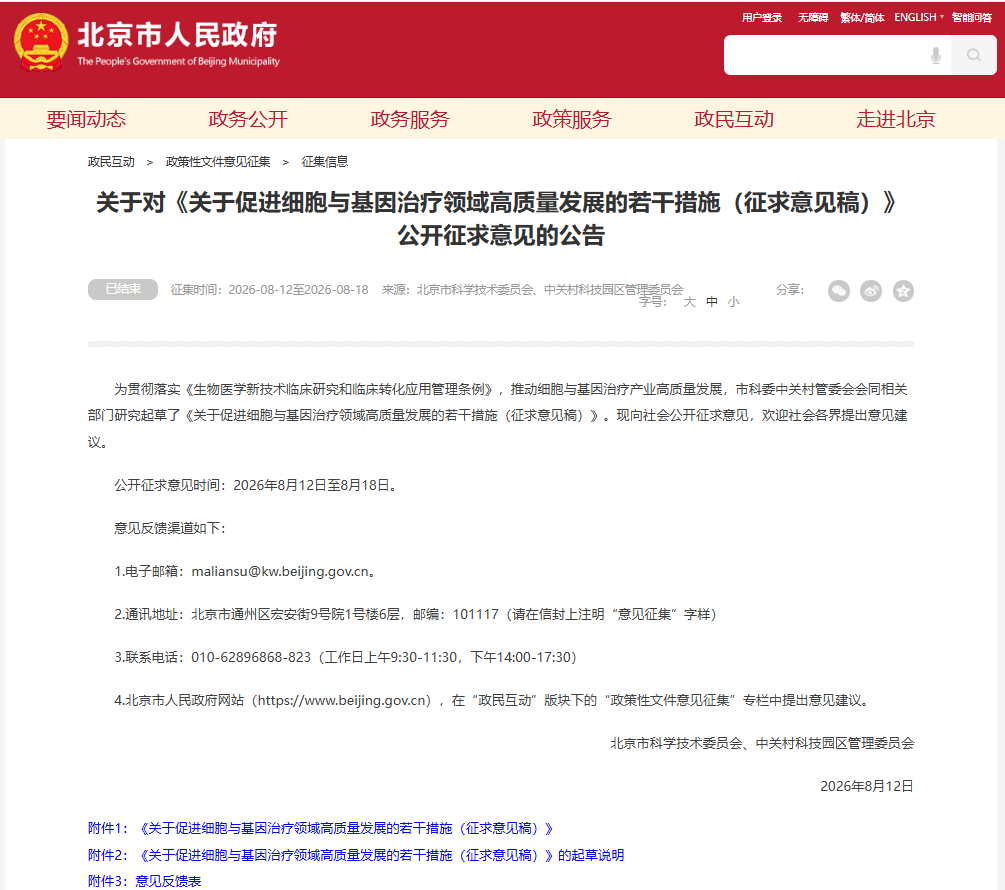The image size is (1005, 890).
Task: Set font size to 大
Action: point(690,302)
